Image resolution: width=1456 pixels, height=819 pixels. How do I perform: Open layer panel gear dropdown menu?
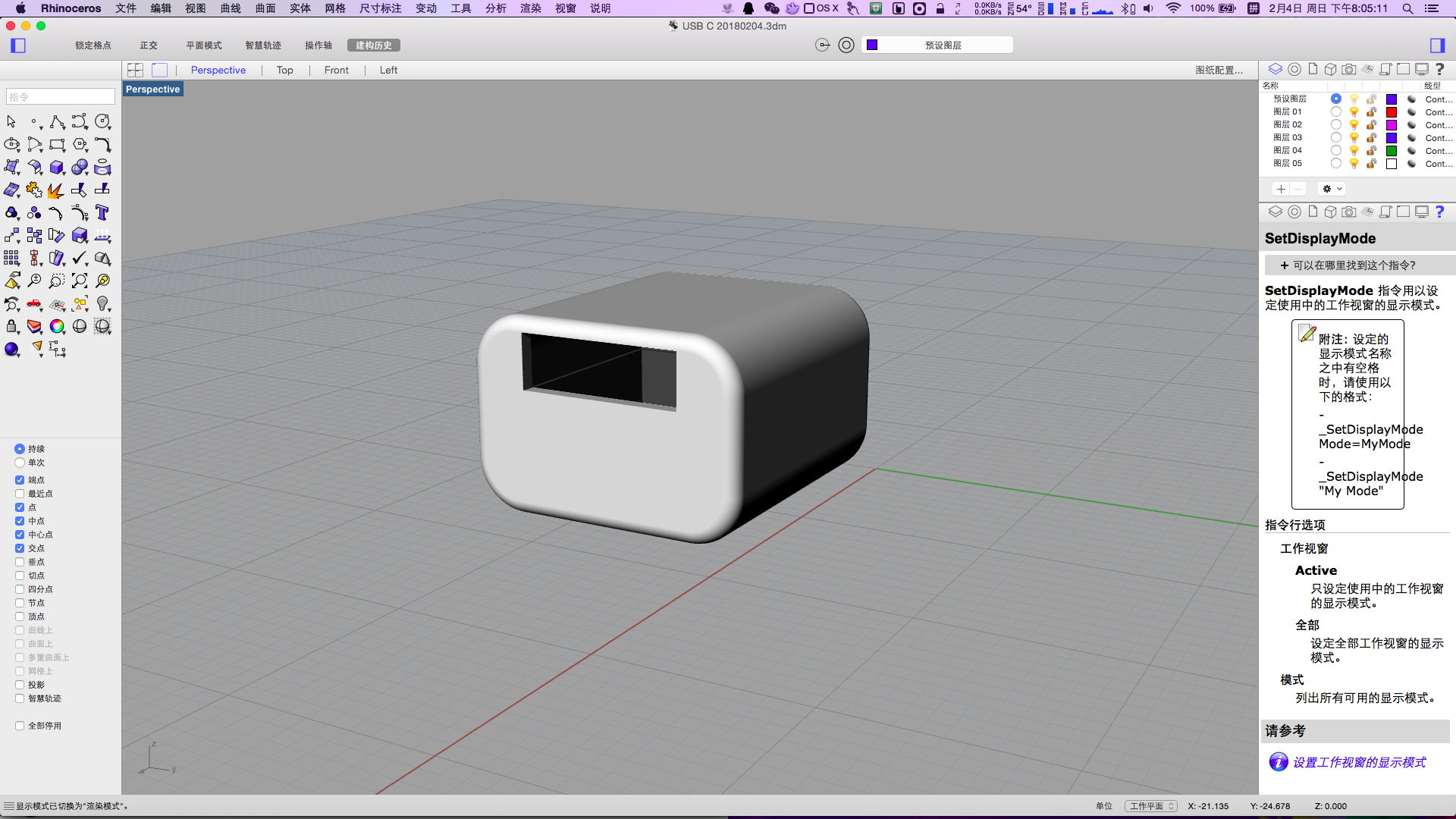[x=1332, y=189]
